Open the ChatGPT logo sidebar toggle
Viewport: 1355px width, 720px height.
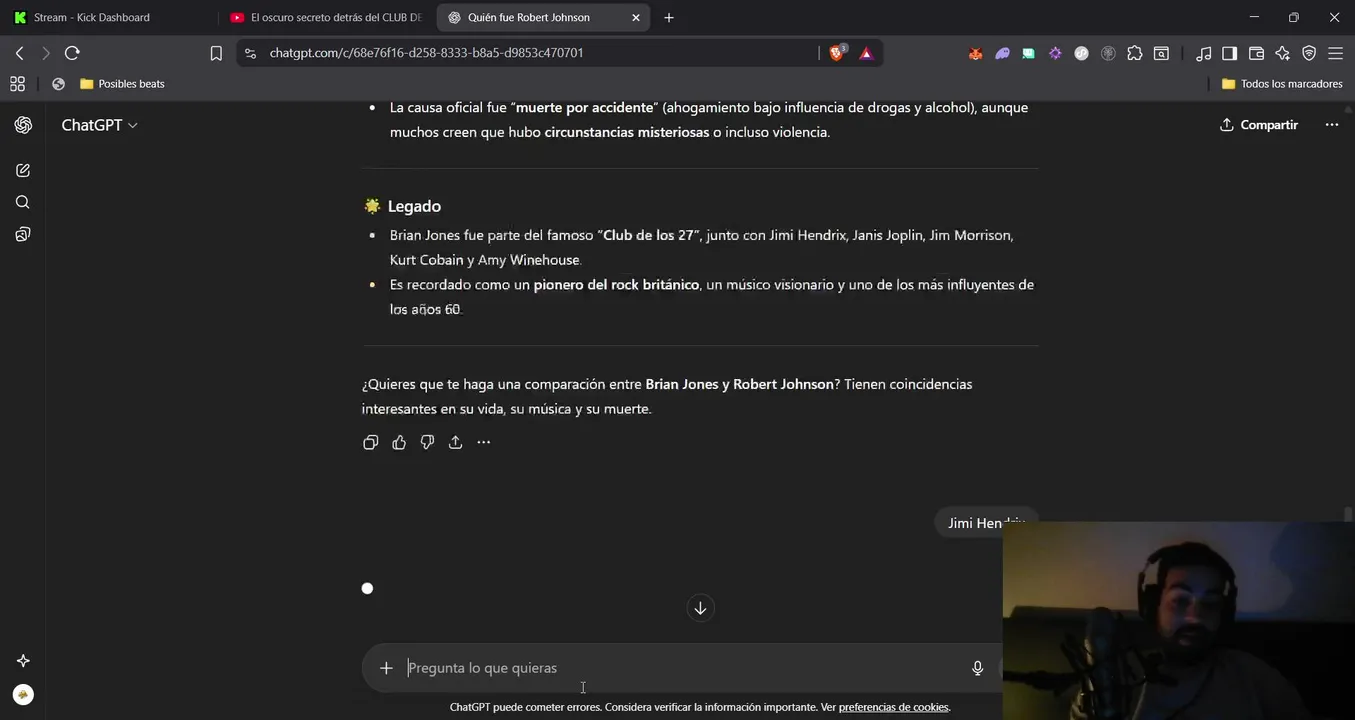point(23,125)
